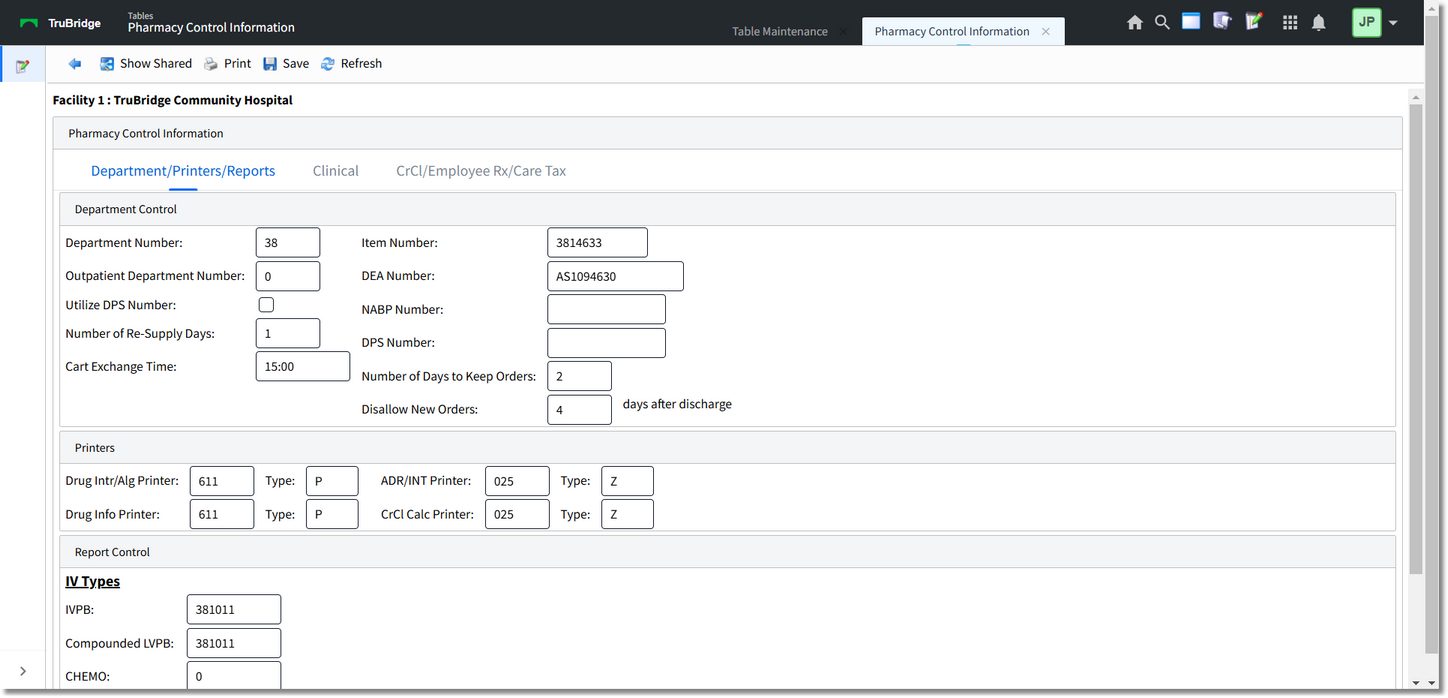
Task: Toggle Utilize DPS Number checkbox
Action: point(266,305)
